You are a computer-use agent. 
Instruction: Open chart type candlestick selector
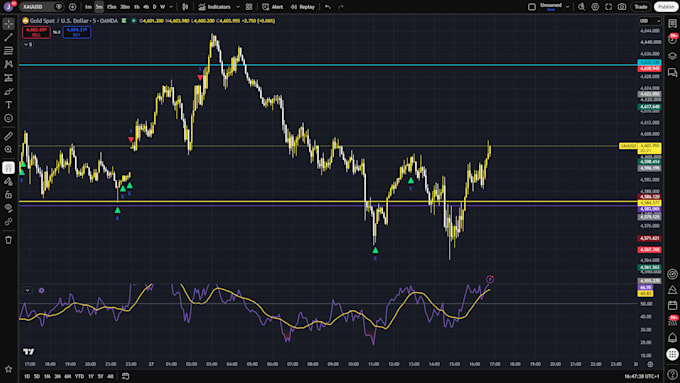pos(185,7)
